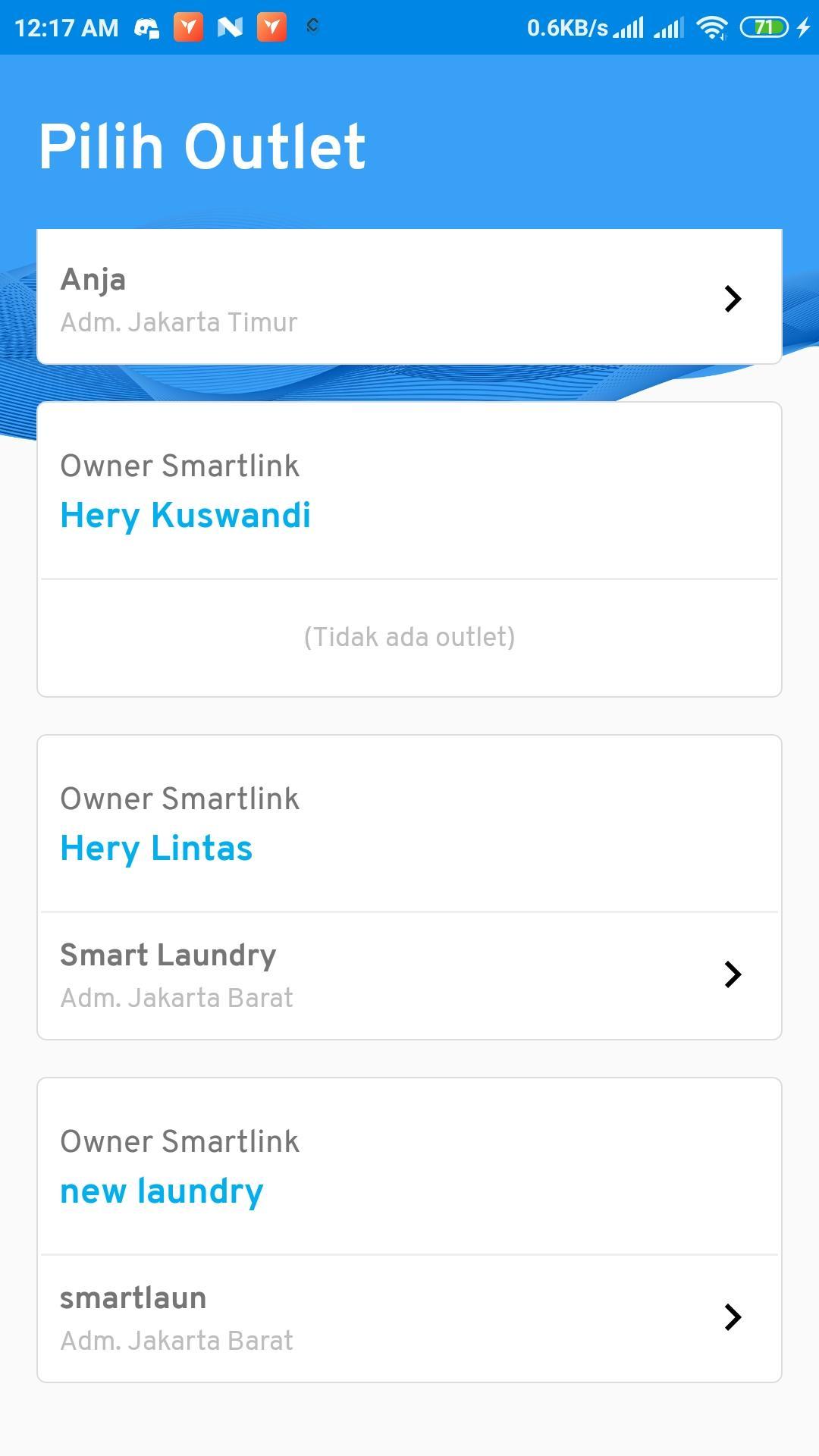Tap the charging bolt icon
Image resolution: width=819 pixels, height=1456 pixels.
(x=803, y=28)
